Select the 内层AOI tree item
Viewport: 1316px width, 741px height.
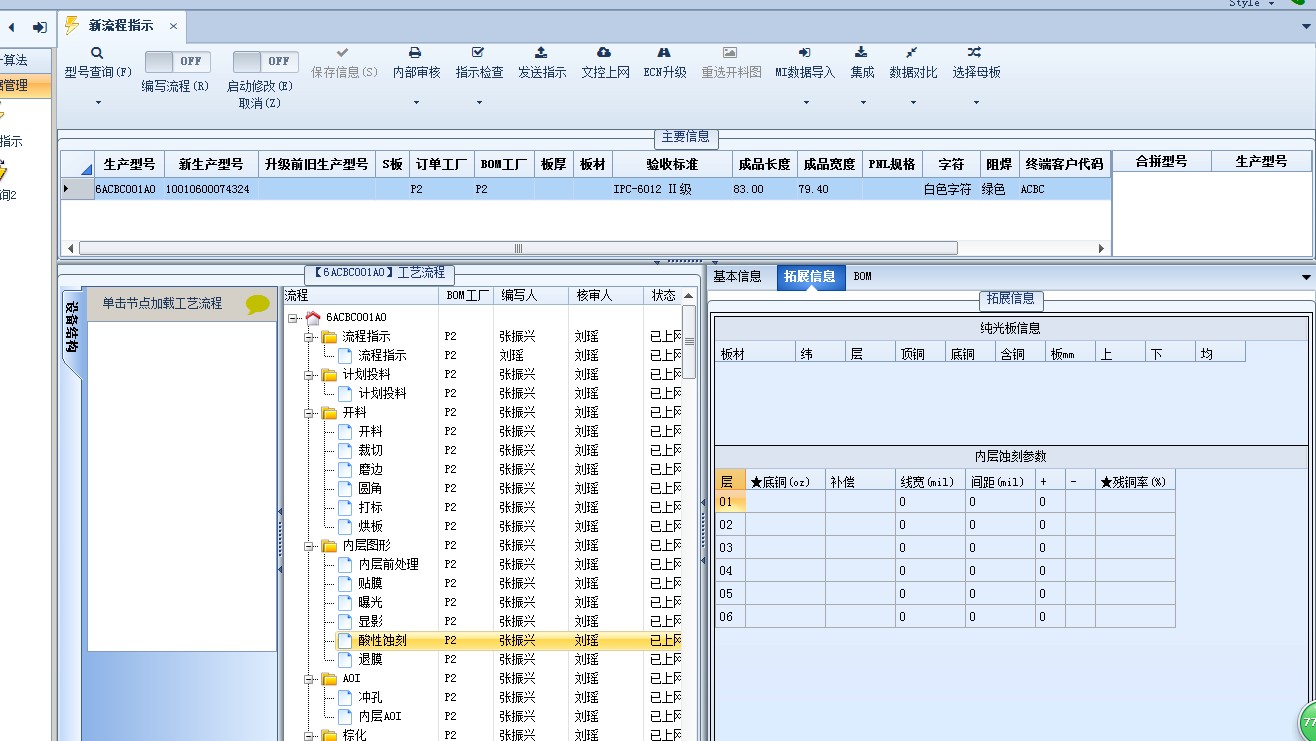(380, 716)
